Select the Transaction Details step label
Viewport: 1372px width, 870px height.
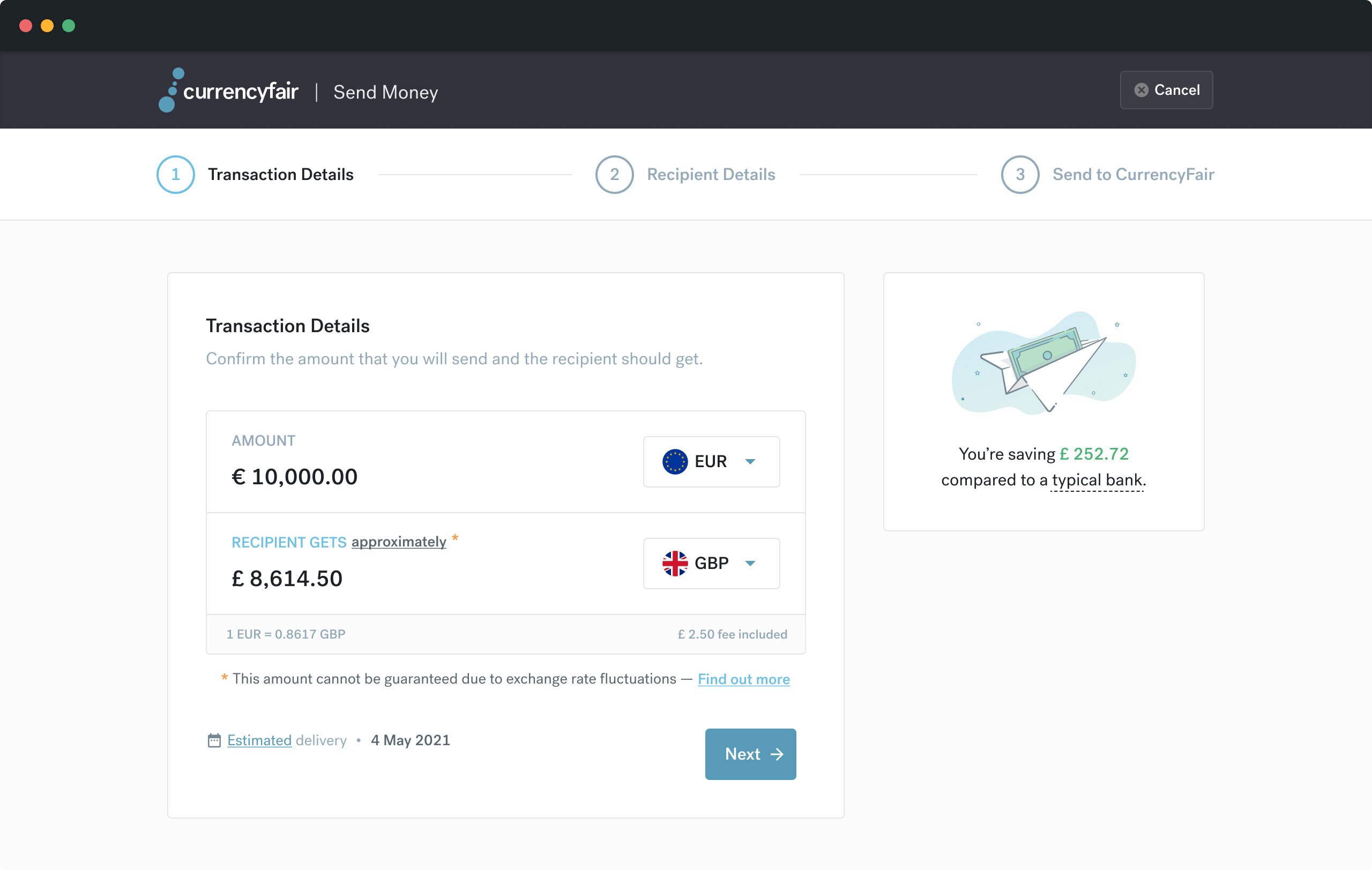coord(280,174)
